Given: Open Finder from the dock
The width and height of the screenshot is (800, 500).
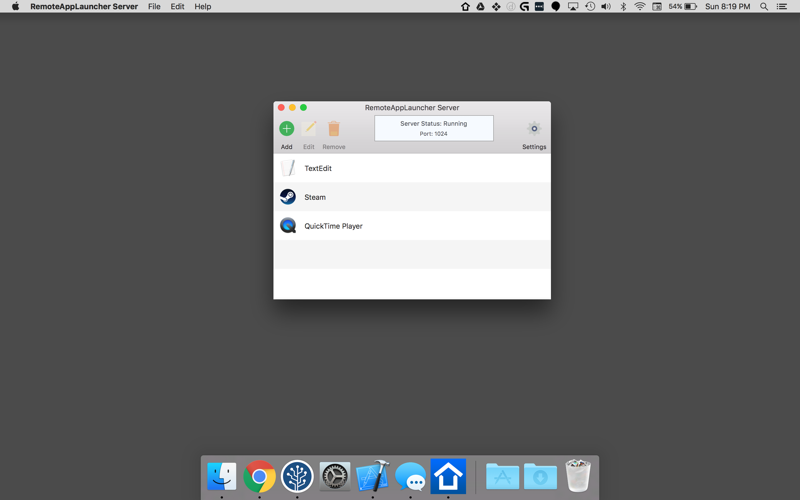Looking at the screenshot, I should [221, 476].
